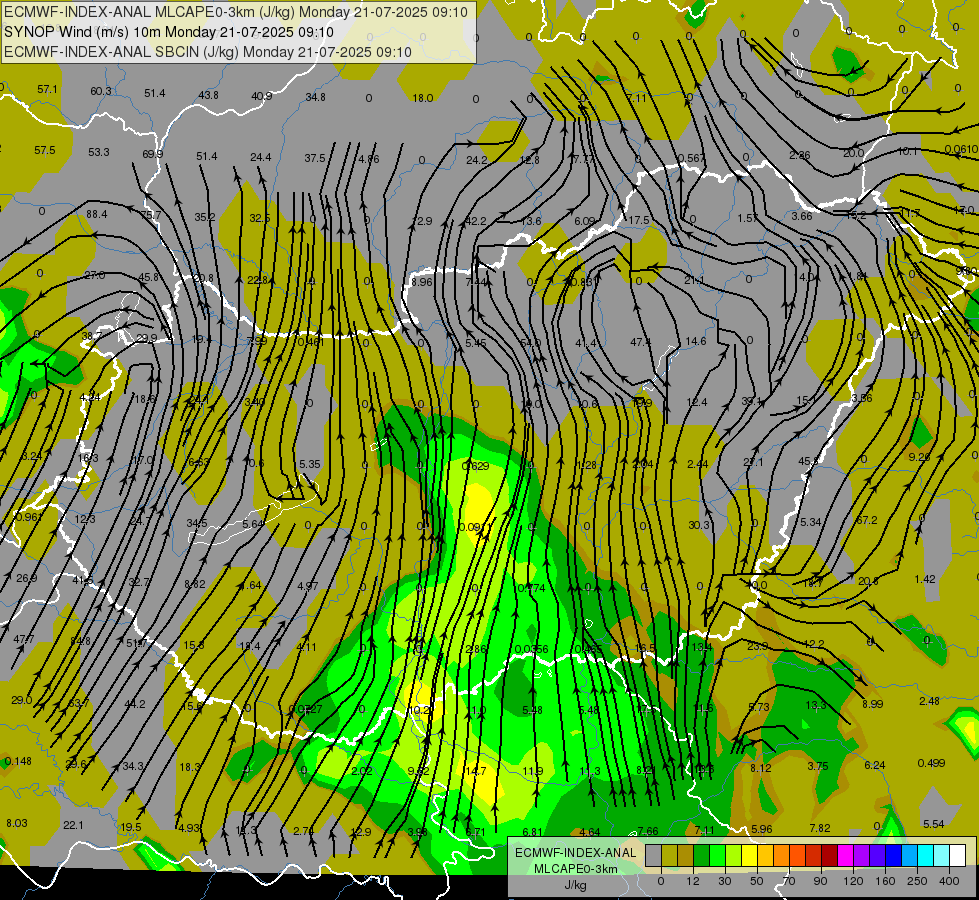
Task: Click the 'SYNOP Wind (m/s) 10m' header line
Action: 169,32
